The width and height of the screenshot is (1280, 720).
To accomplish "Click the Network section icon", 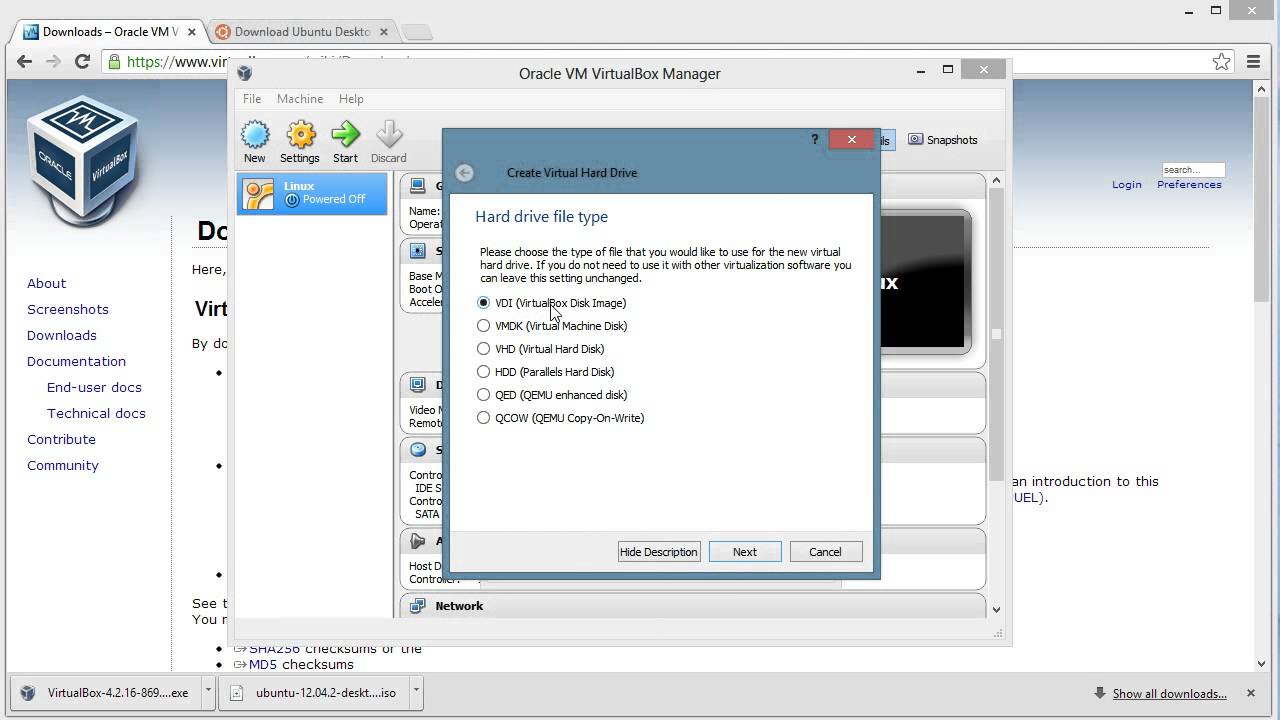I will [x=418, y=606].
